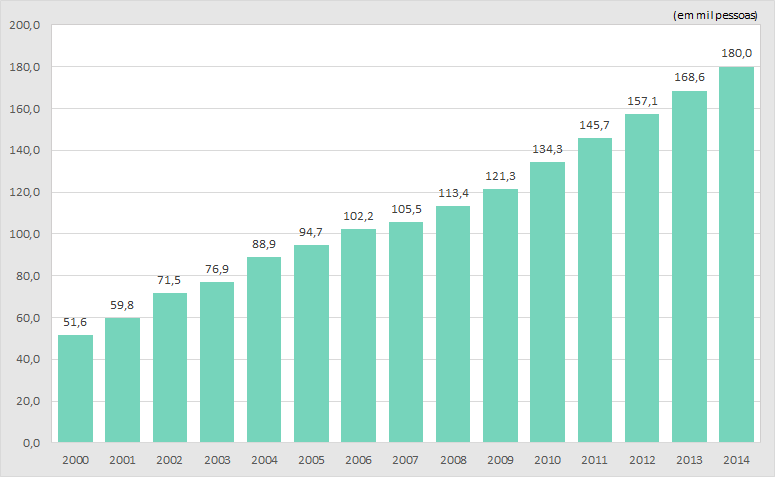Select the 168,6 data label
The image size is (775, 477).
pos(689,77)
